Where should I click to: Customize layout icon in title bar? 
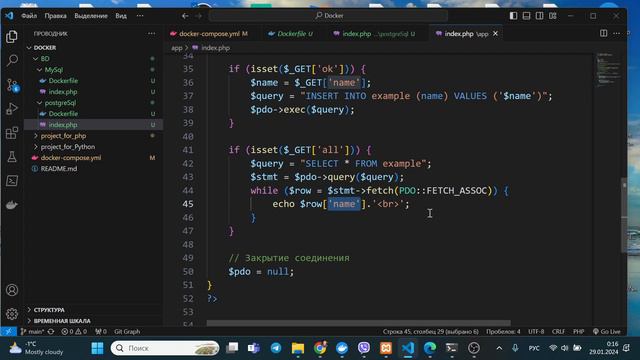click(553, 16)
